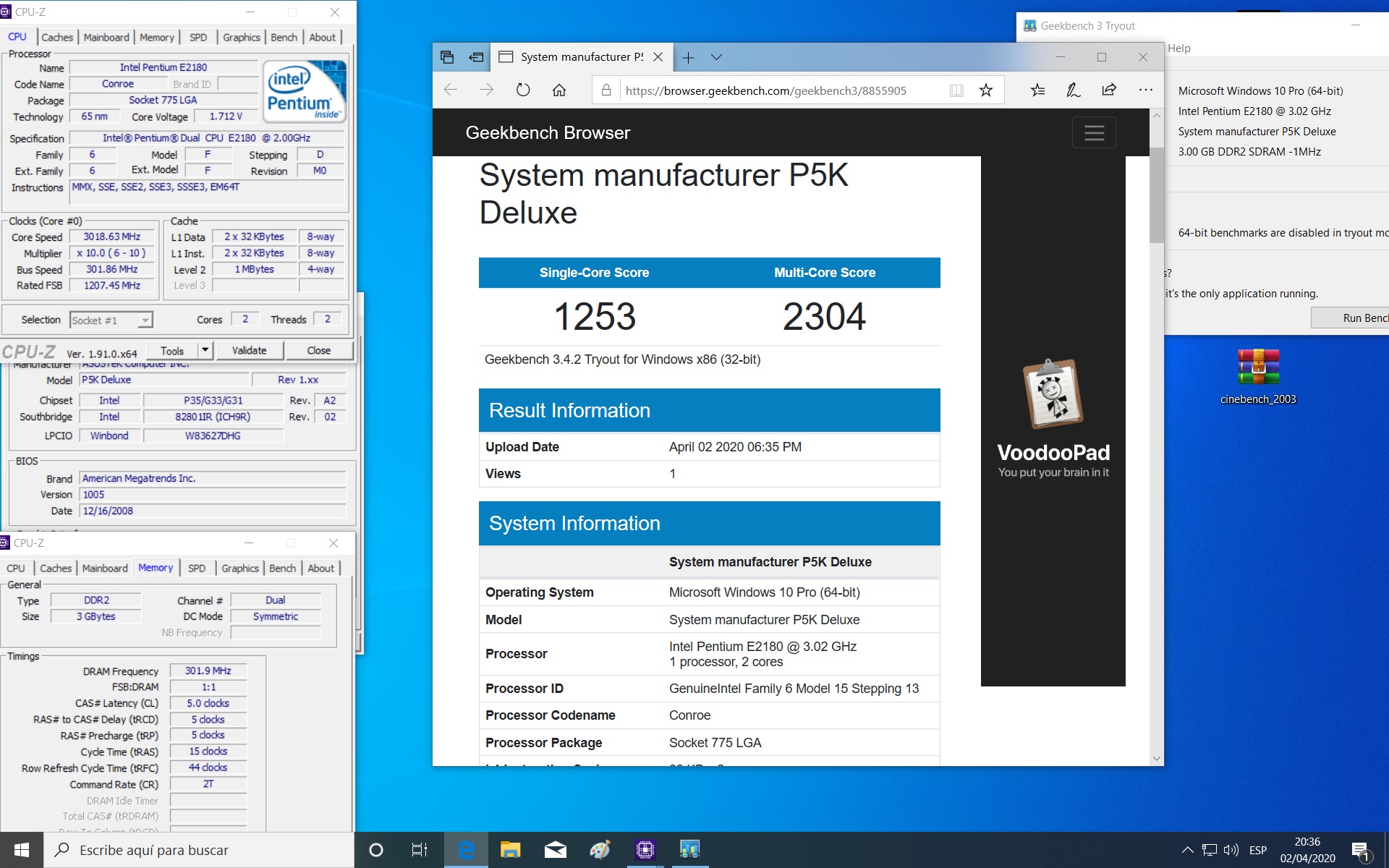The image size is (1389, 868).
Task: Switch to CPU tab in bottom CPU-Z
Action: (16, 568)
